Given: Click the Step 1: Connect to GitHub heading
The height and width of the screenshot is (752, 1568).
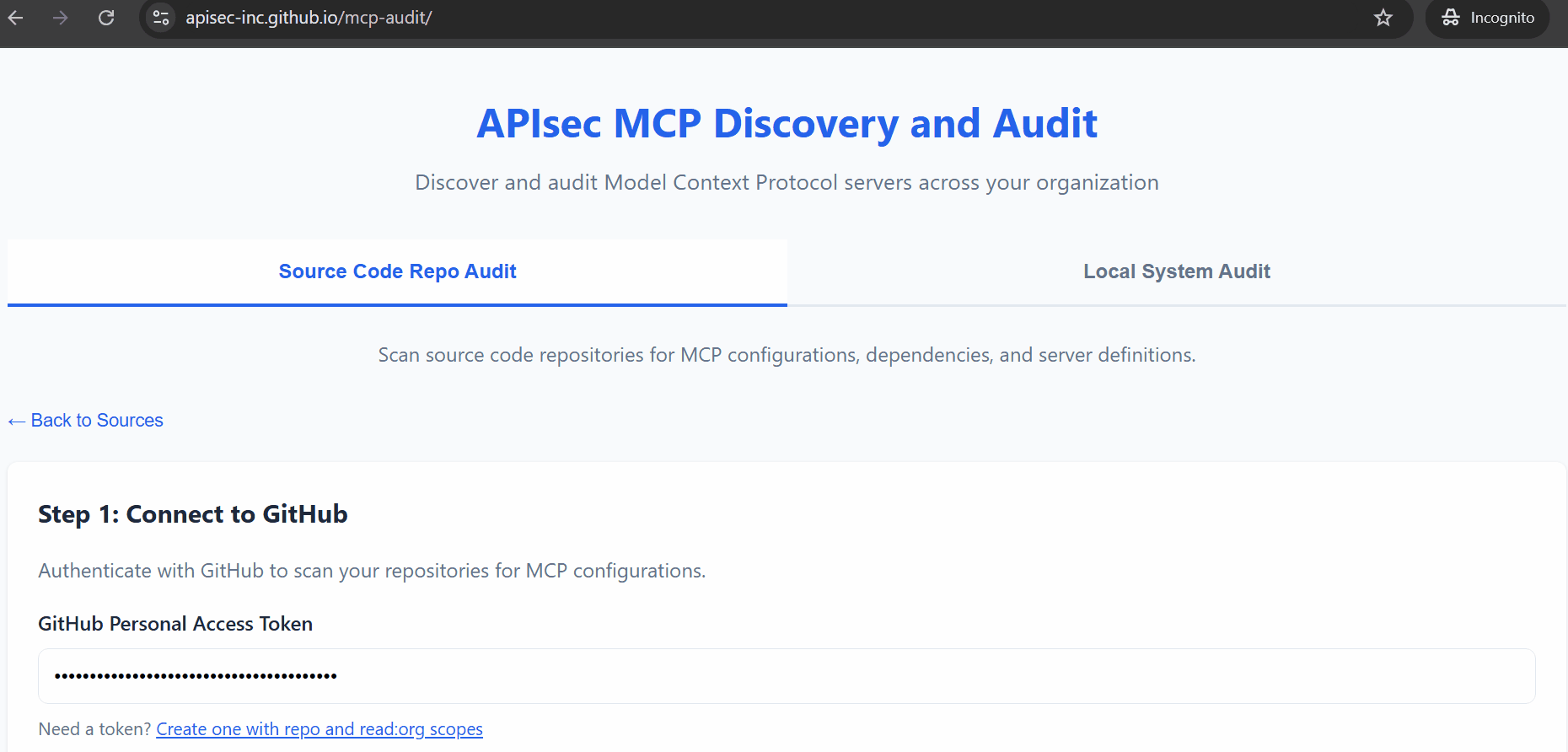Looking at the screenshot, I should click(x=193, y=514).
